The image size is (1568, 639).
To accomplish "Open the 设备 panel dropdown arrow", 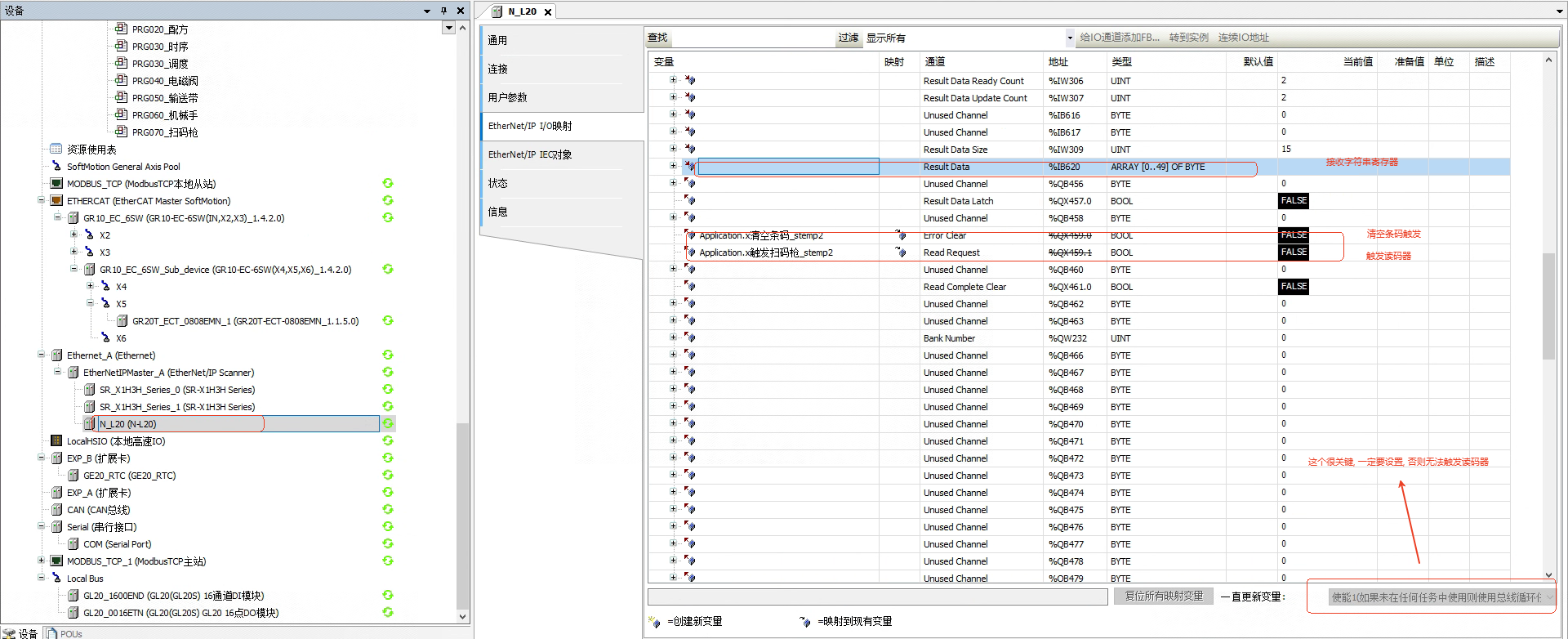I will (x=426, y=11).
